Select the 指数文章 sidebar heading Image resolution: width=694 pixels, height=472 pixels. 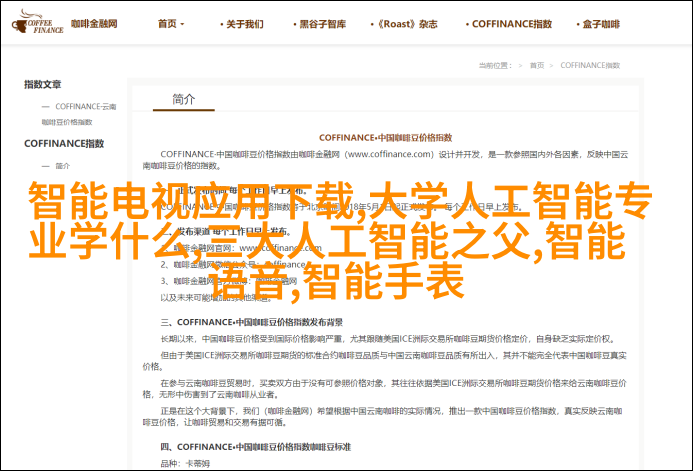tap(42, 84)
